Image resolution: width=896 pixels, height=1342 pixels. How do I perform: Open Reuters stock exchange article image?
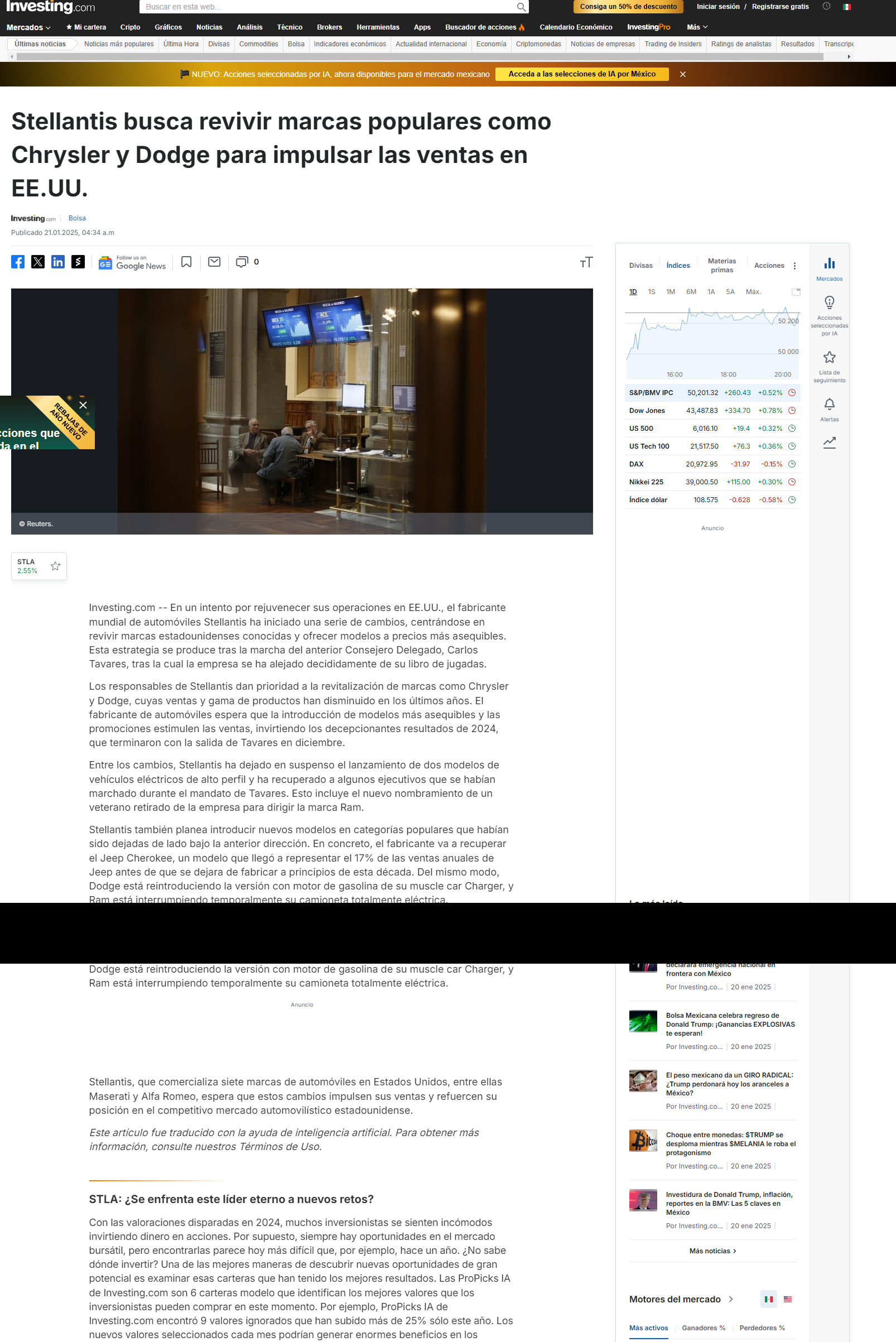[x=302, y=411]
